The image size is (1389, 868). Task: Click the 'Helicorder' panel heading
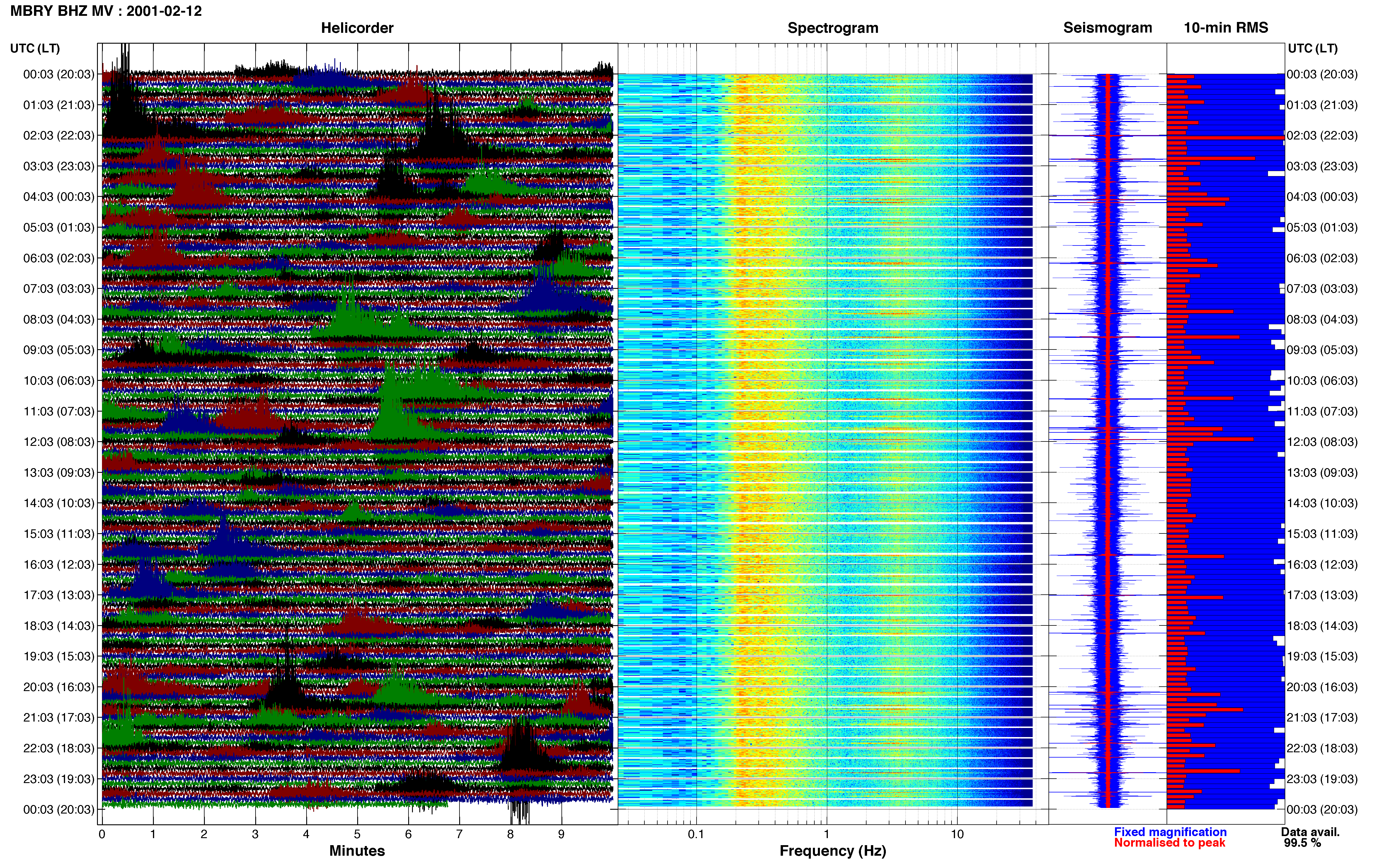coord(357,28)
